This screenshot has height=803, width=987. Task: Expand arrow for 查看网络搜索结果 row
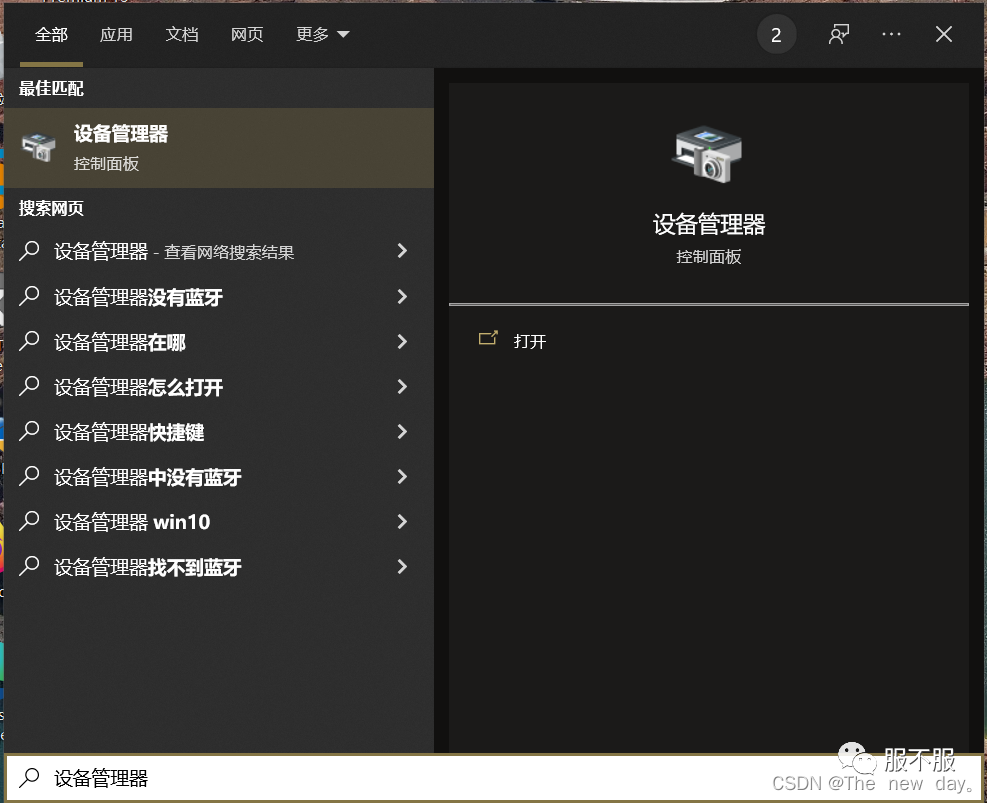click(402, 251)
